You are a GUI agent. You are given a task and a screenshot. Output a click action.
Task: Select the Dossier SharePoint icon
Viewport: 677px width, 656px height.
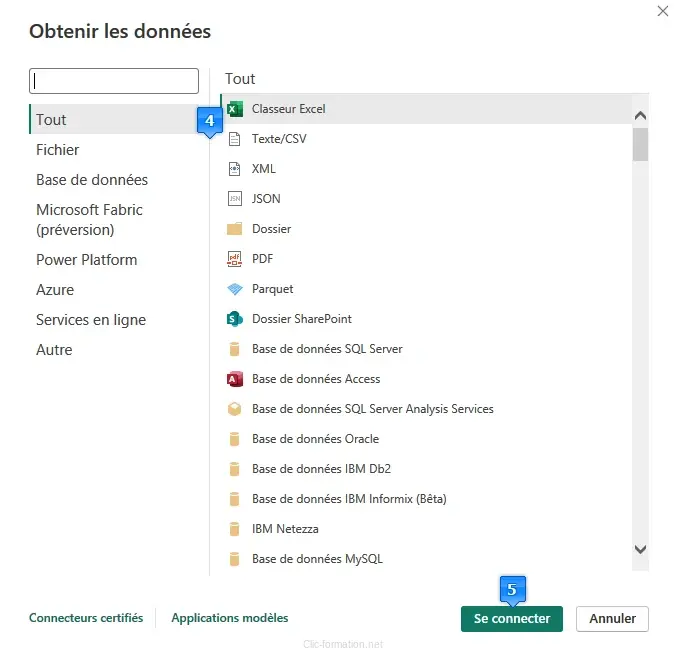point(235,319)
